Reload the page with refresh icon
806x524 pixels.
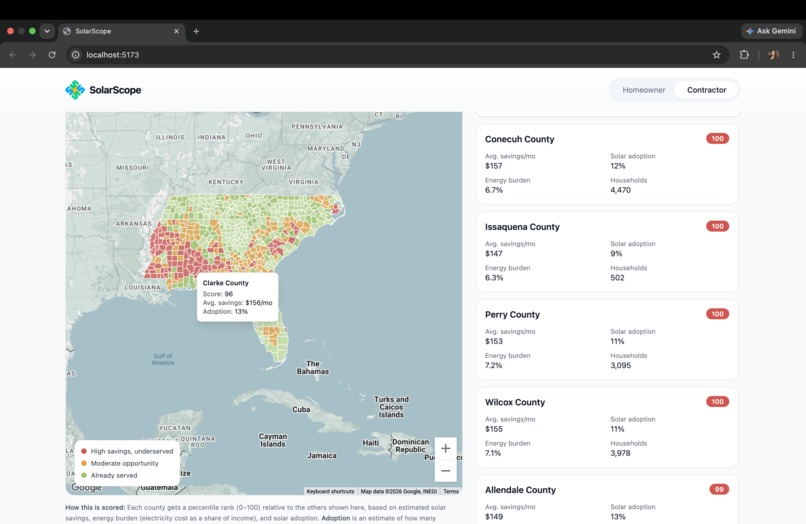52,55
